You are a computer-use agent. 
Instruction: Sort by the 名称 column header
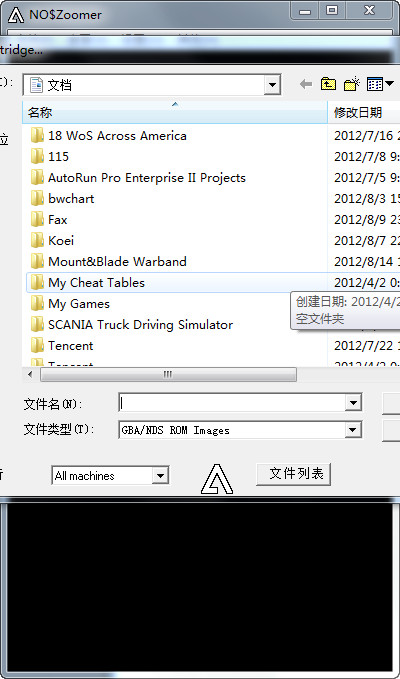pyautogui.click(x=174, y=113)
